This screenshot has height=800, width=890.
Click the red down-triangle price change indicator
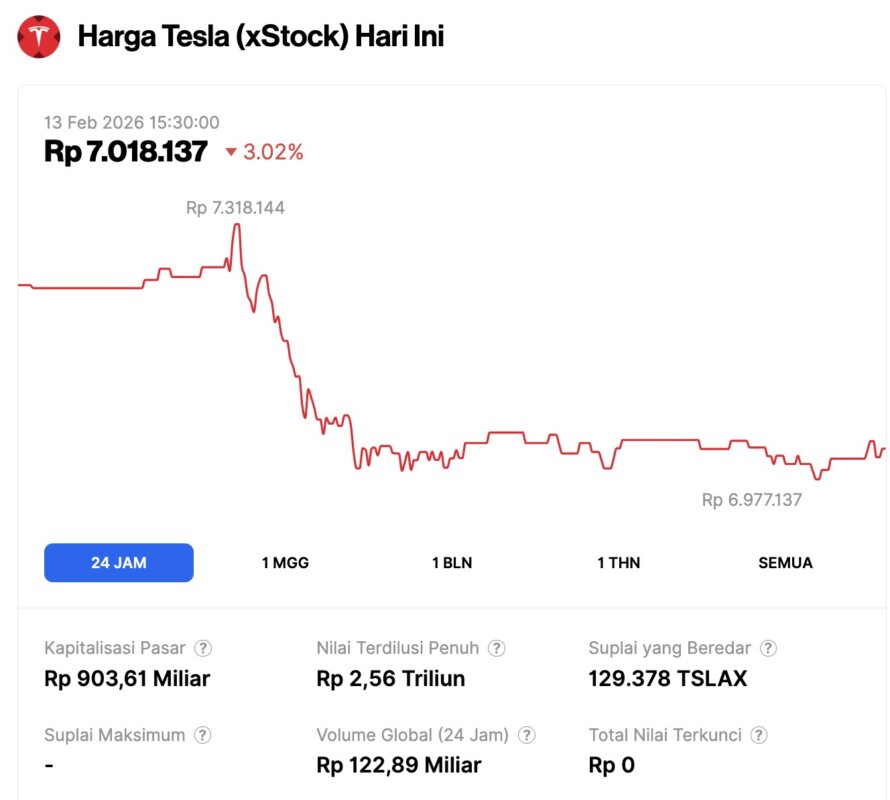point(231,152)
